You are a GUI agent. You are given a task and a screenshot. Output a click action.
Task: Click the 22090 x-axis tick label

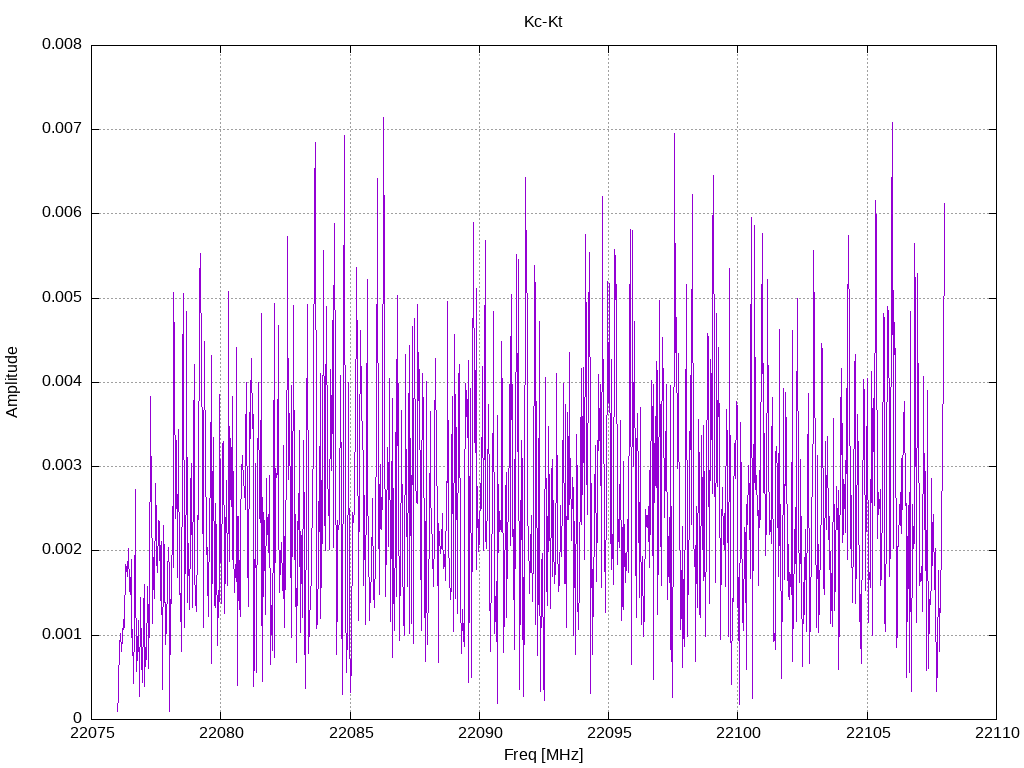(479, 733)
